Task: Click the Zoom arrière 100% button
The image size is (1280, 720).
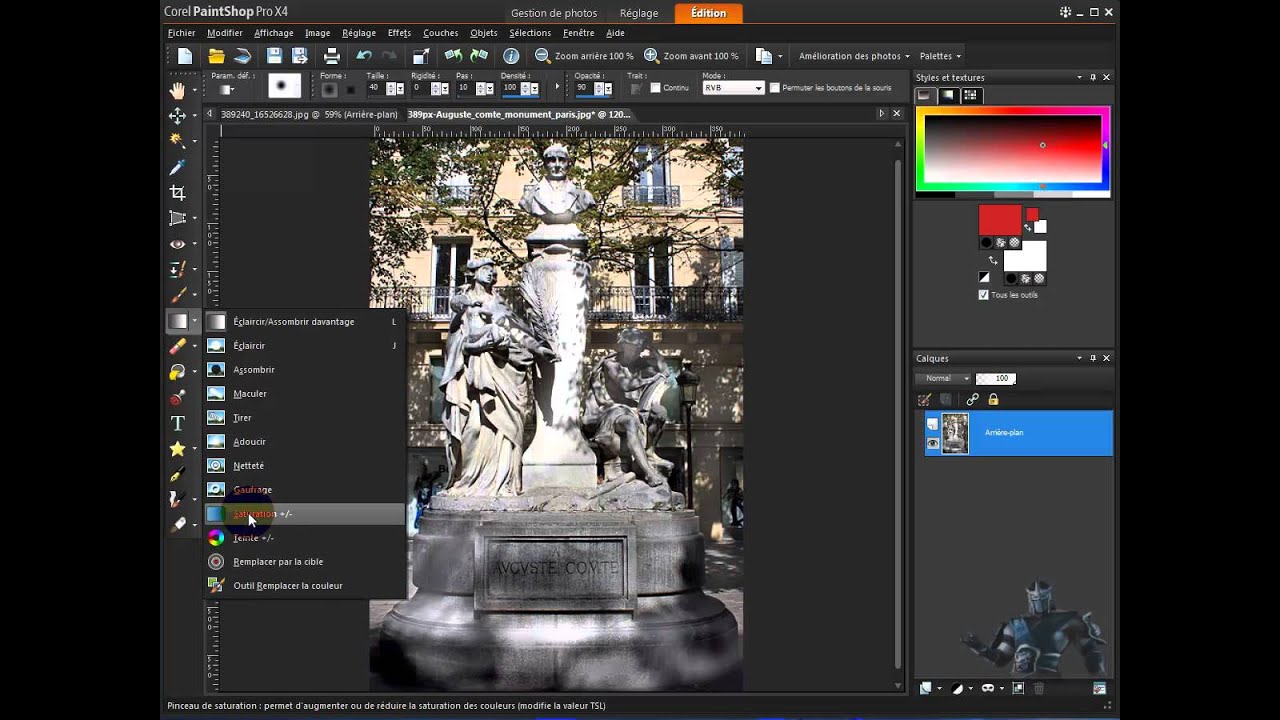Action: (x=584, y=56)
